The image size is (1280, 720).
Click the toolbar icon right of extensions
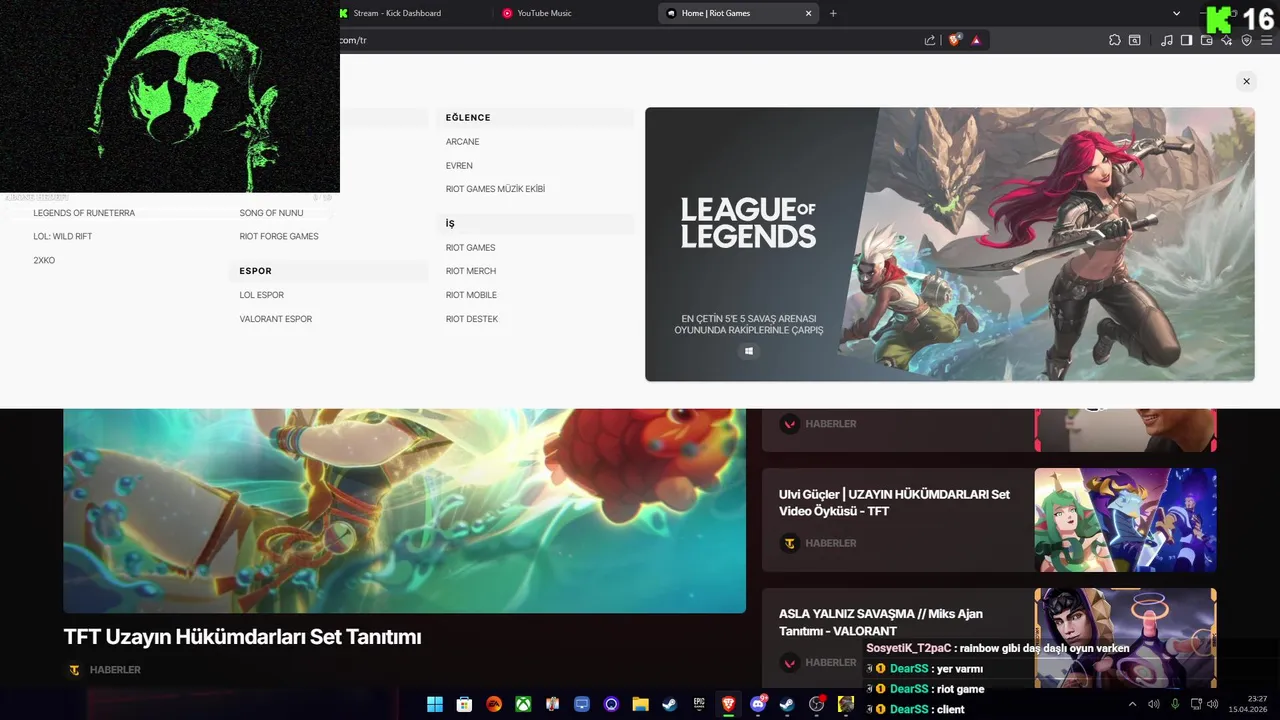point(1135,40)
